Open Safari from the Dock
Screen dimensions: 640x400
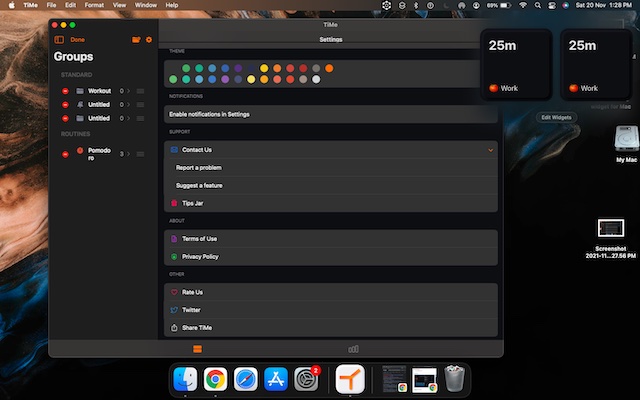[x=246, y=379]
